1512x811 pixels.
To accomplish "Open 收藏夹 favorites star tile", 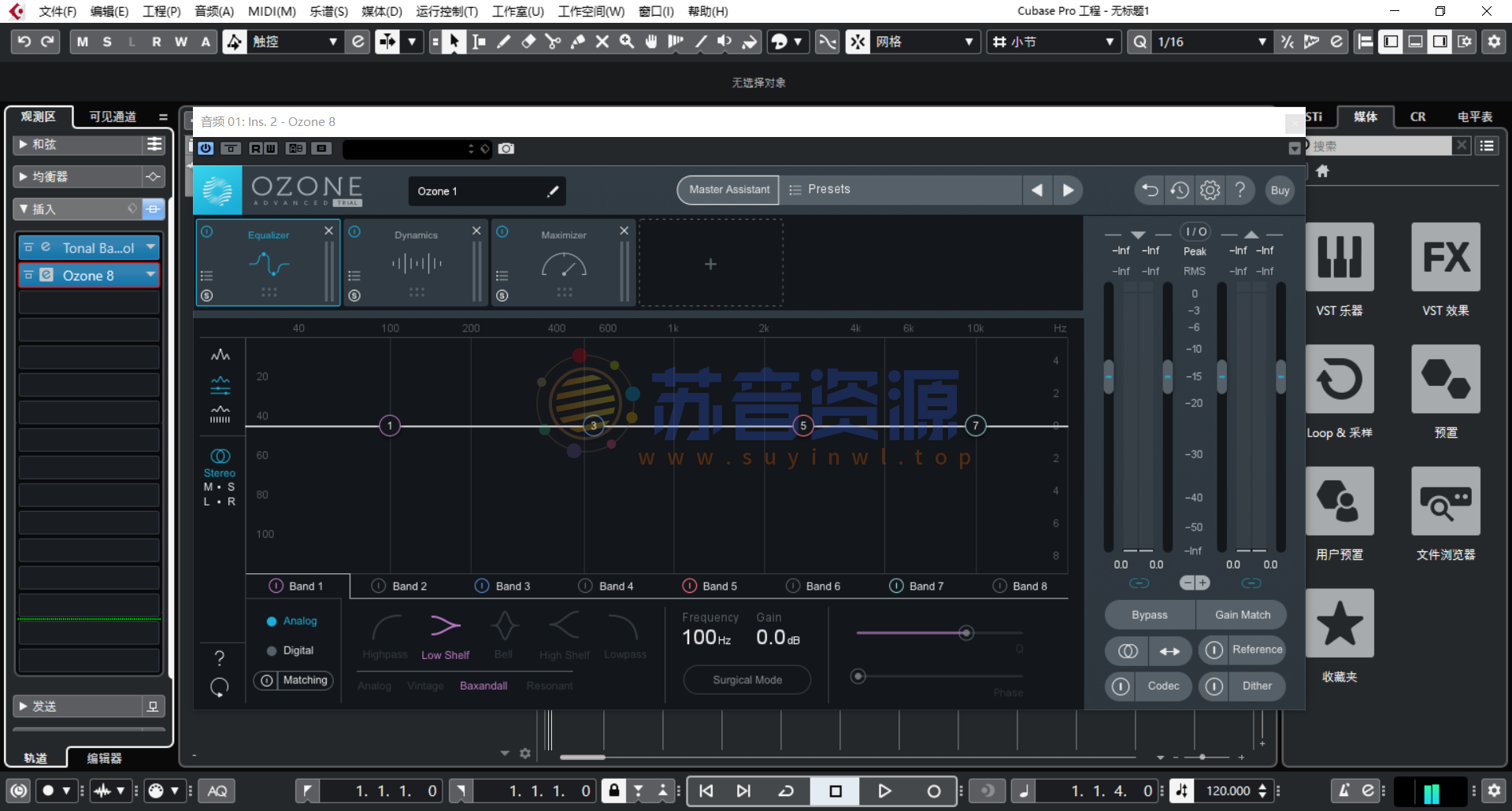I will [1340, 623].
